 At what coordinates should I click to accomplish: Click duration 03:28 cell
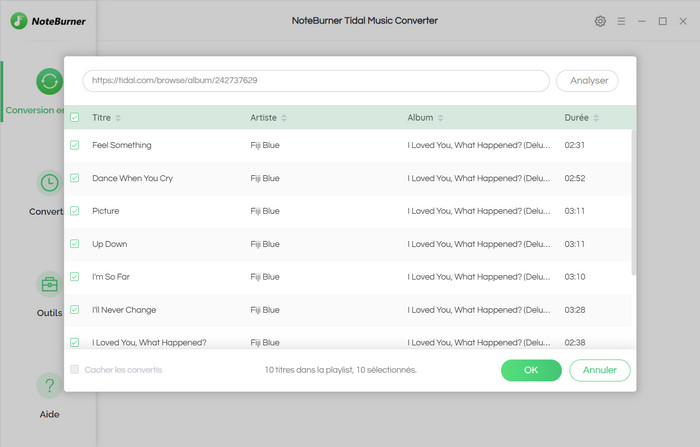coord(575,310)
